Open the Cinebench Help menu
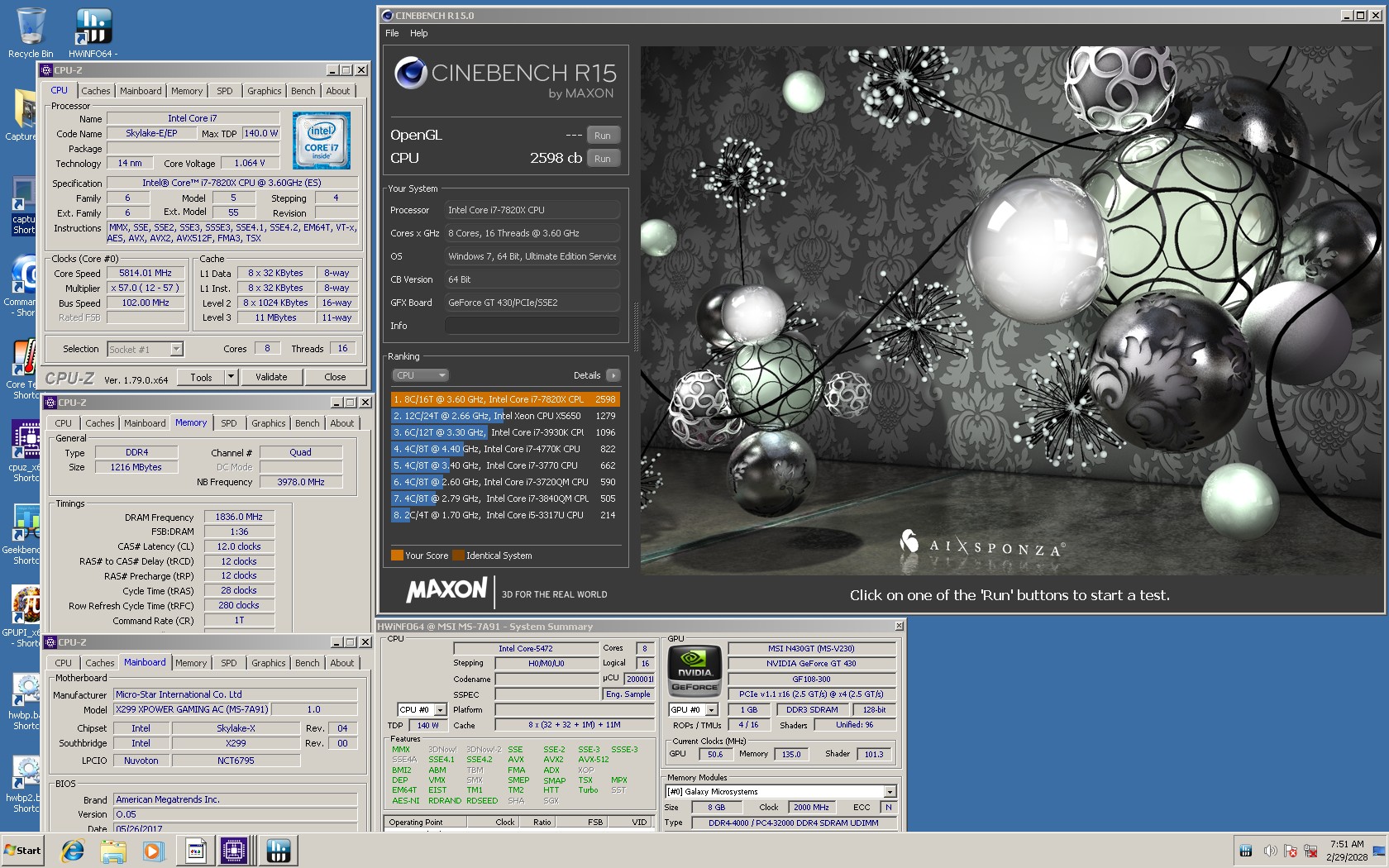This screenshot has width=1389, height=868. point(419,33)
